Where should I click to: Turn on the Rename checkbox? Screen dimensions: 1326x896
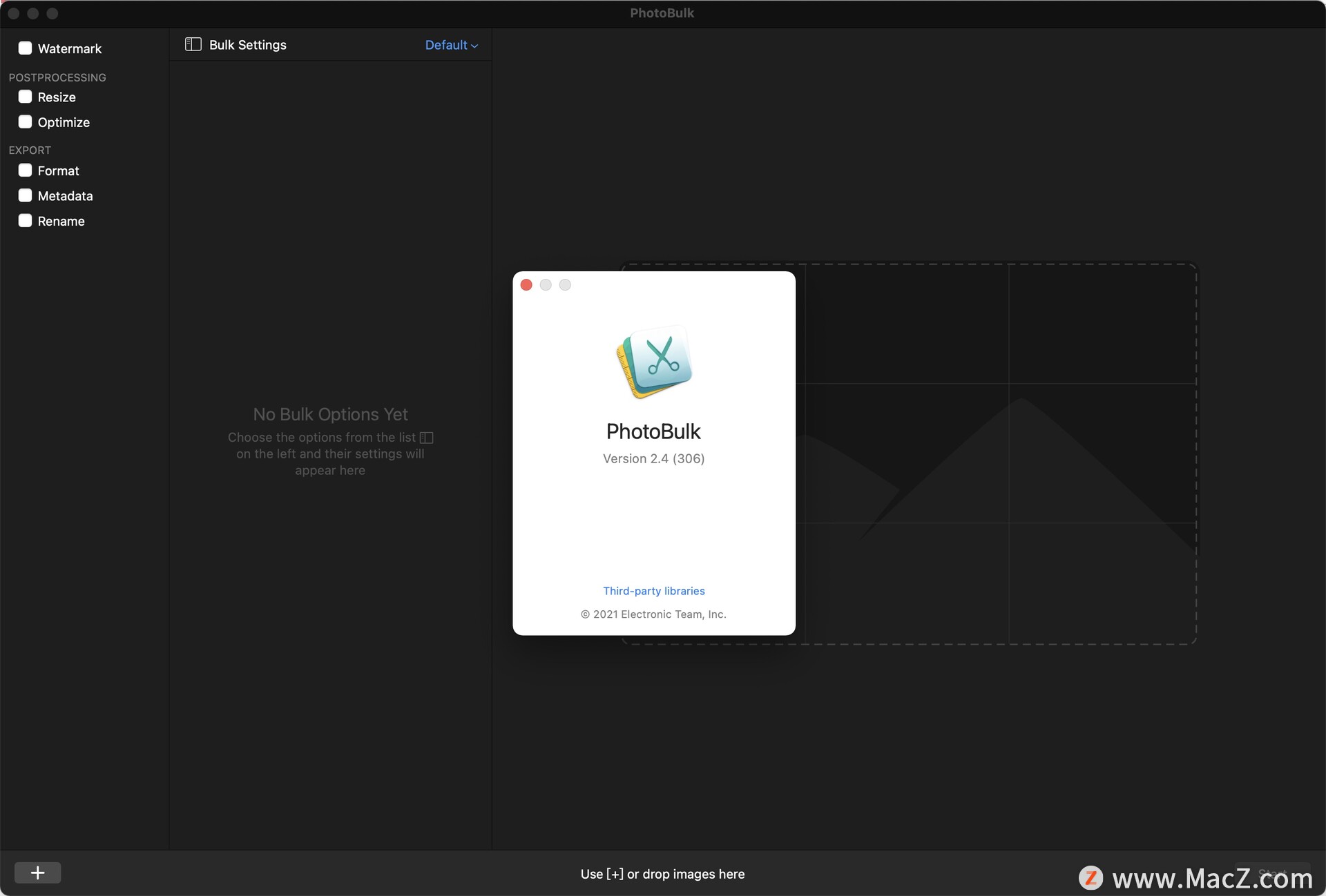25,220
